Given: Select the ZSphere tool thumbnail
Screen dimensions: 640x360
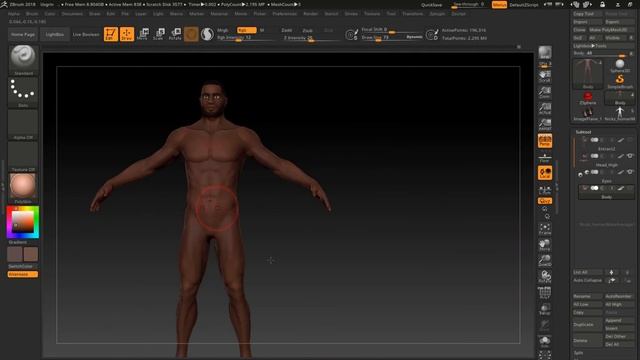Looking at the screenshot, I should point(587,98).
